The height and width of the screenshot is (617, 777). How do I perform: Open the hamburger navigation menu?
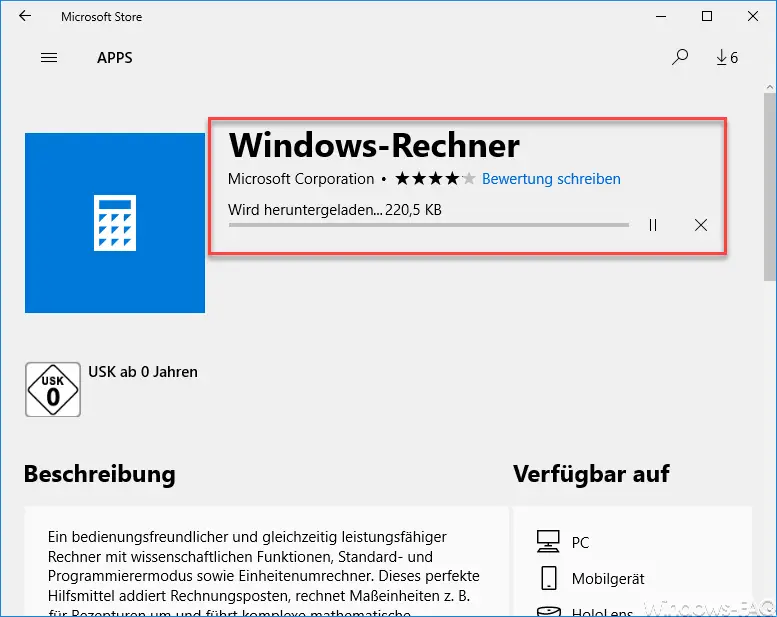click(49, 58)
